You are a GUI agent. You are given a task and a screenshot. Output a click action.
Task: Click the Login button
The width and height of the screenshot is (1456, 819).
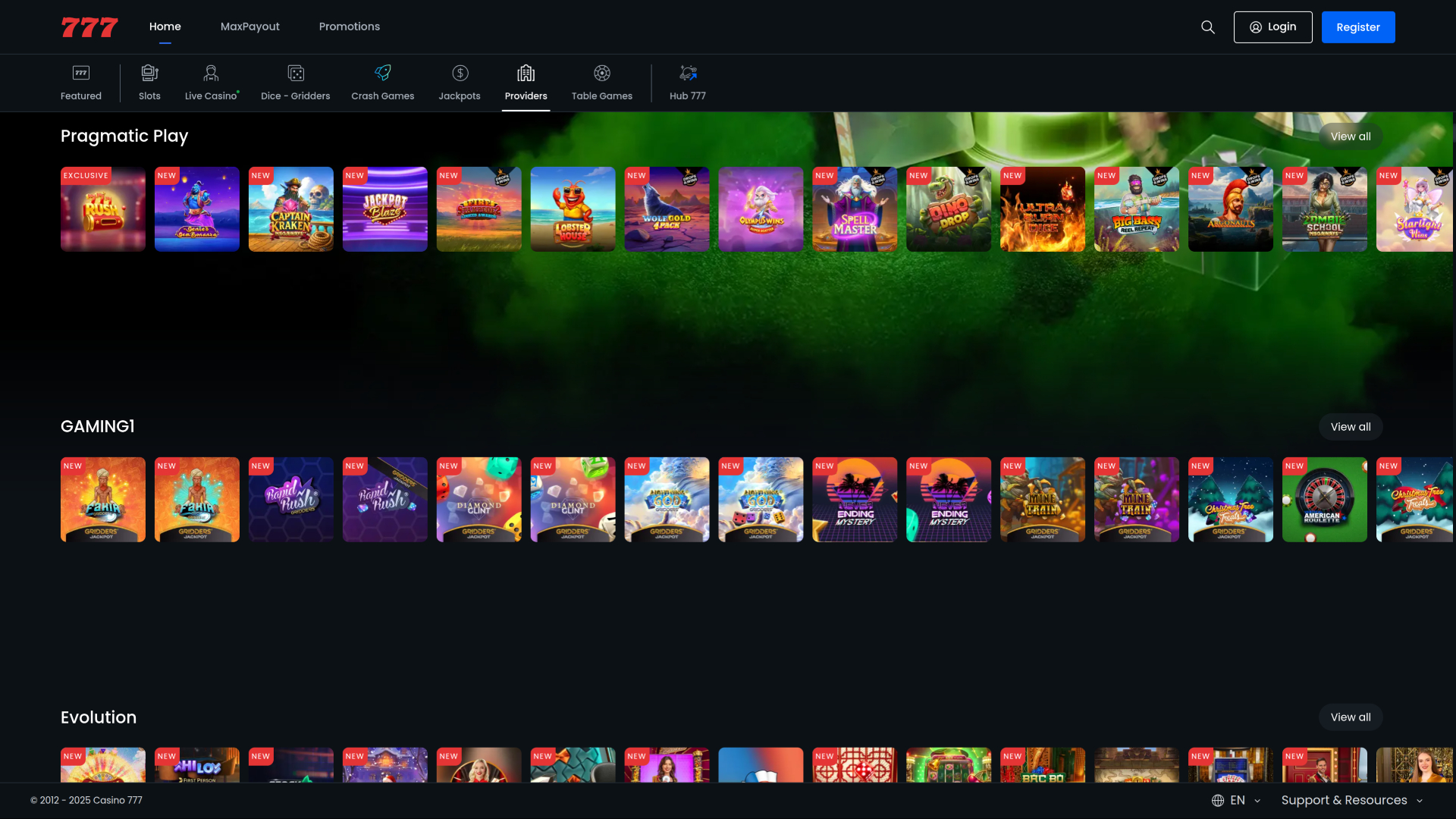(x=1272, y=27)
